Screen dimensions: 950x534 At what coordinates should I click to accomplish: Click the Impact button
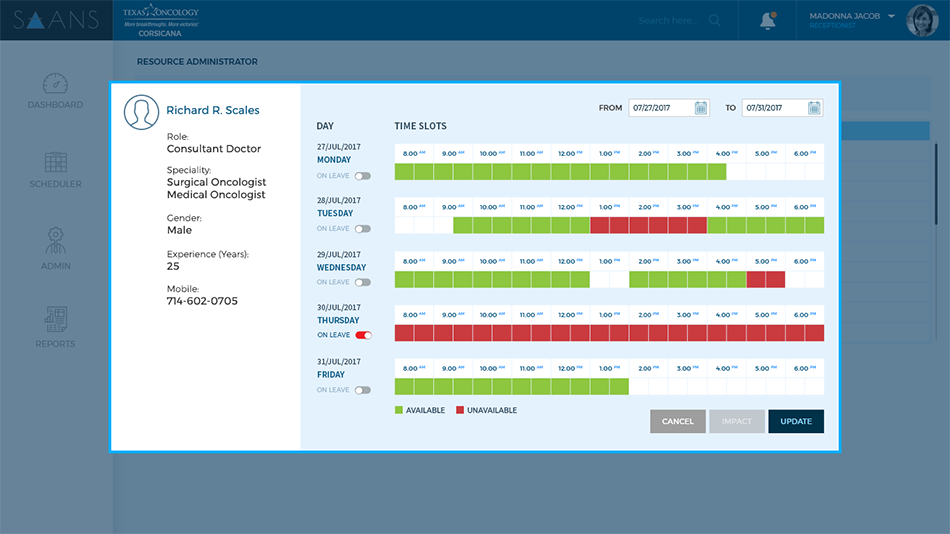736,421
